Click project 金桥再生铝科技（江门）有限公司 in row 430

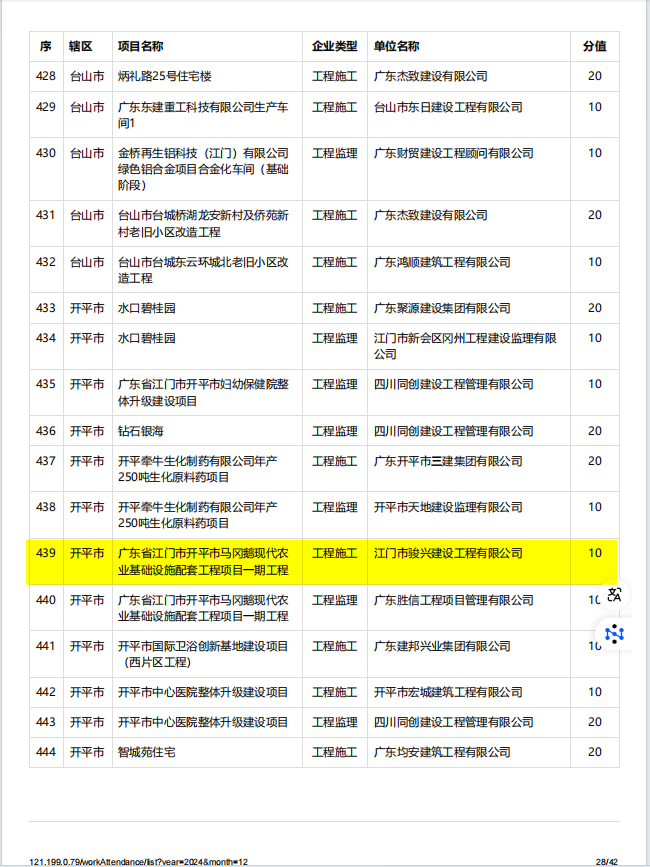(203, 169)
